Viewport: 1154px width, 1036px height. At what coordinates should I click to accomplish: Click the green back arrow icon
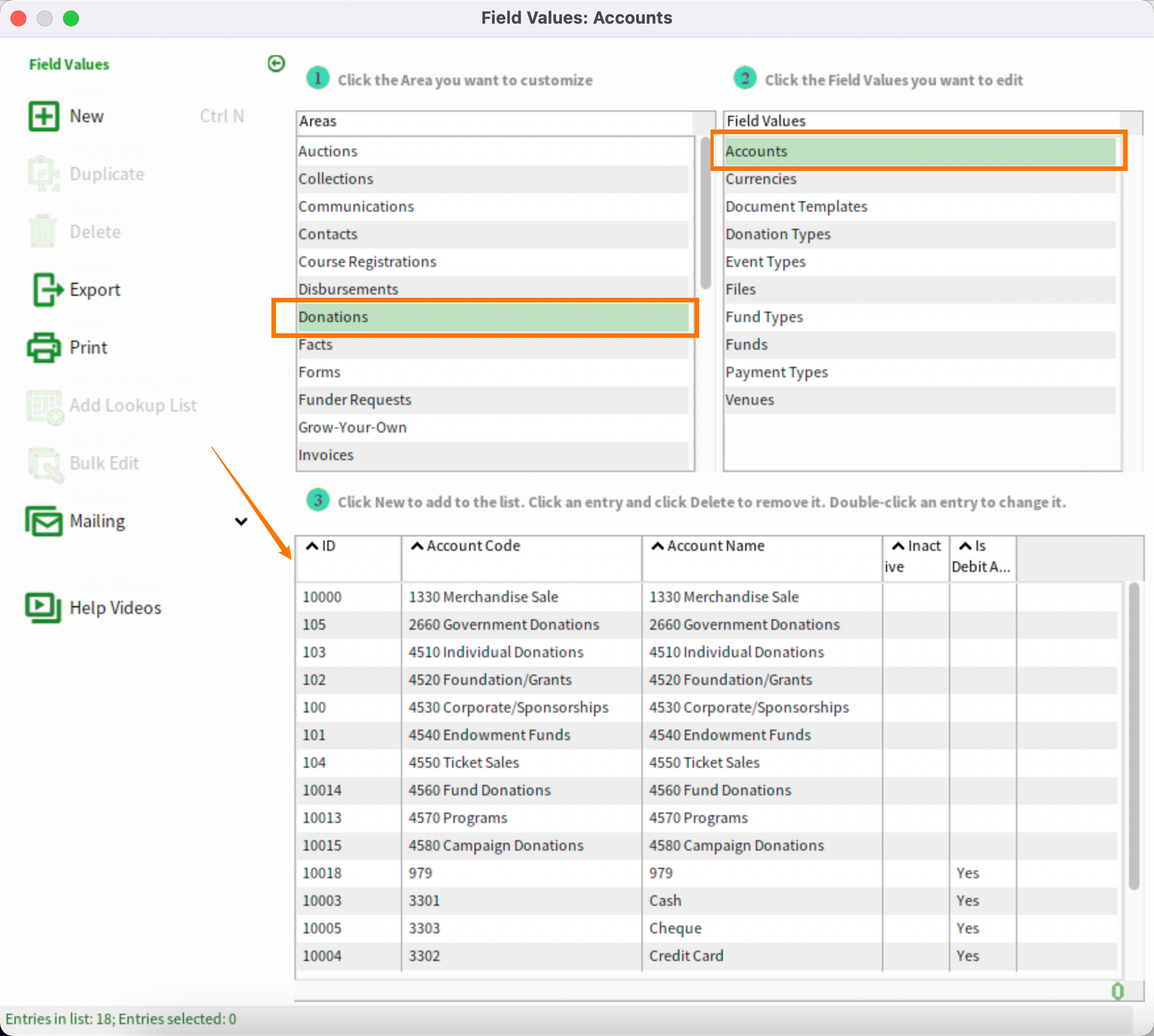[276, 63]
